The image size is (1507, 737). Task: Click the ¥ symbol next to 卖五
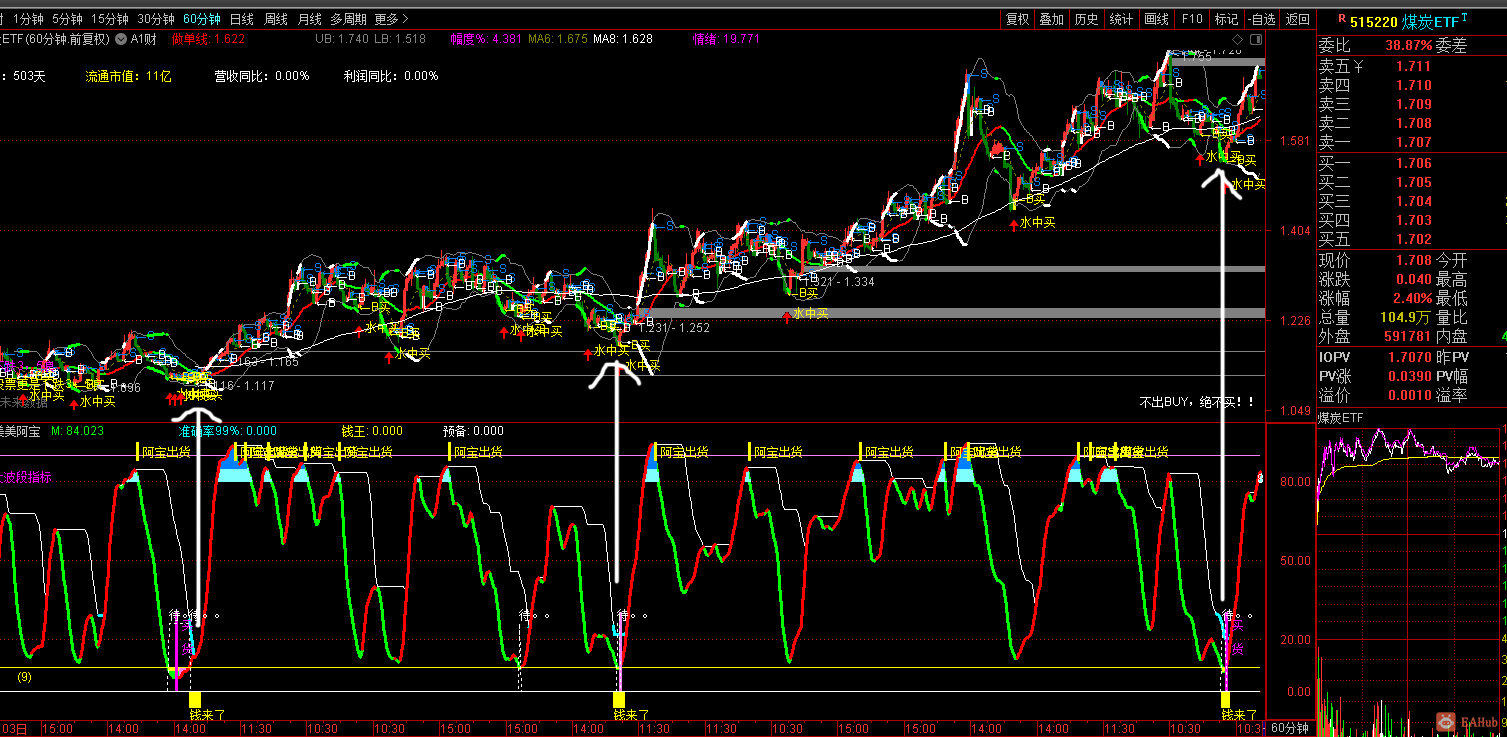[x=1356, y=67]
